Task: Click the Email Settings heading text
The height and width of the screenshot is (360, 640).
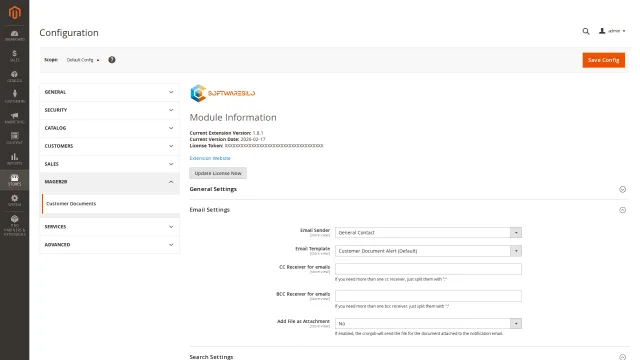Action: (210, 210)
